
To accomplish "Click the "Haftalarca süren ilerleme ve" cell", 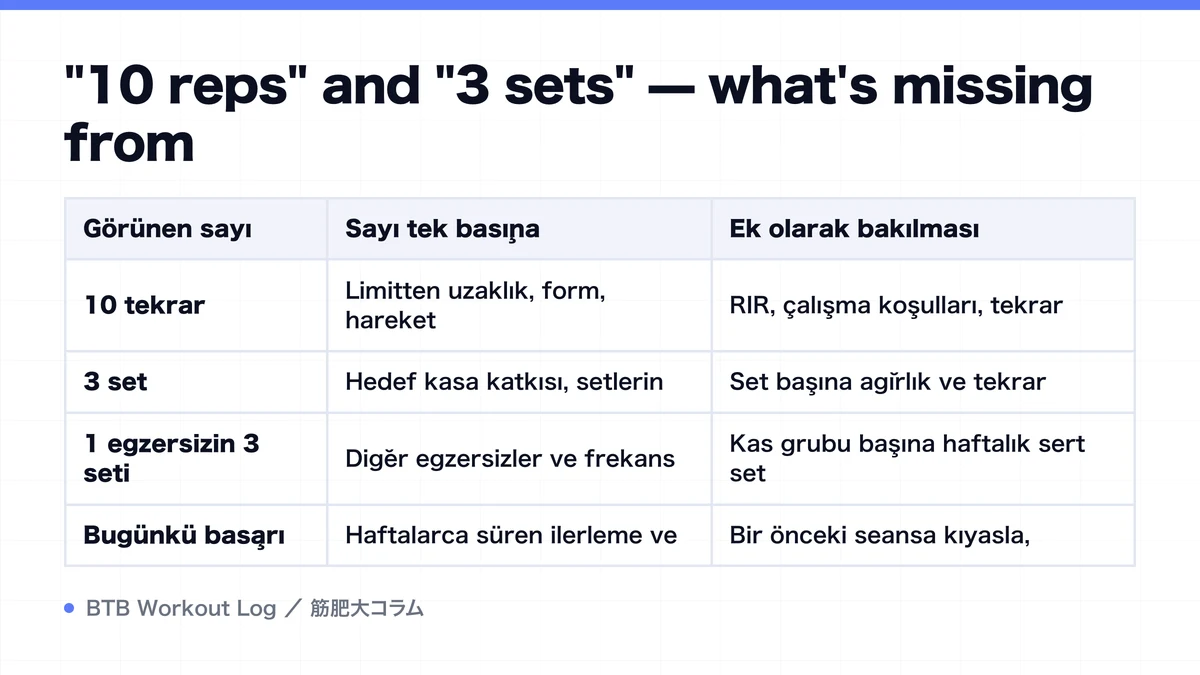I will tap(519, 535).
